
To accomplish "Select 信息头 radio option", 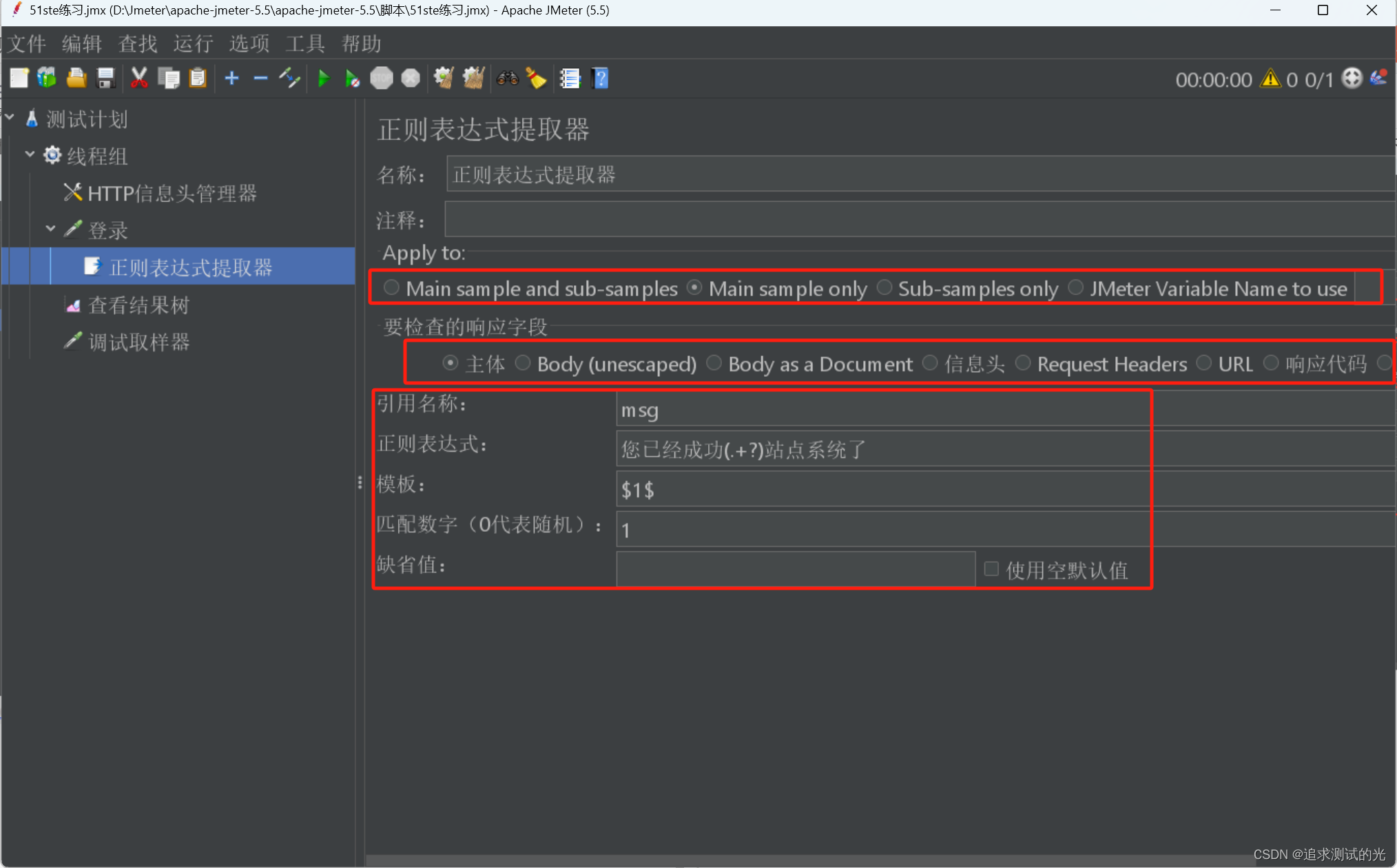I will (x=930, y=363).
